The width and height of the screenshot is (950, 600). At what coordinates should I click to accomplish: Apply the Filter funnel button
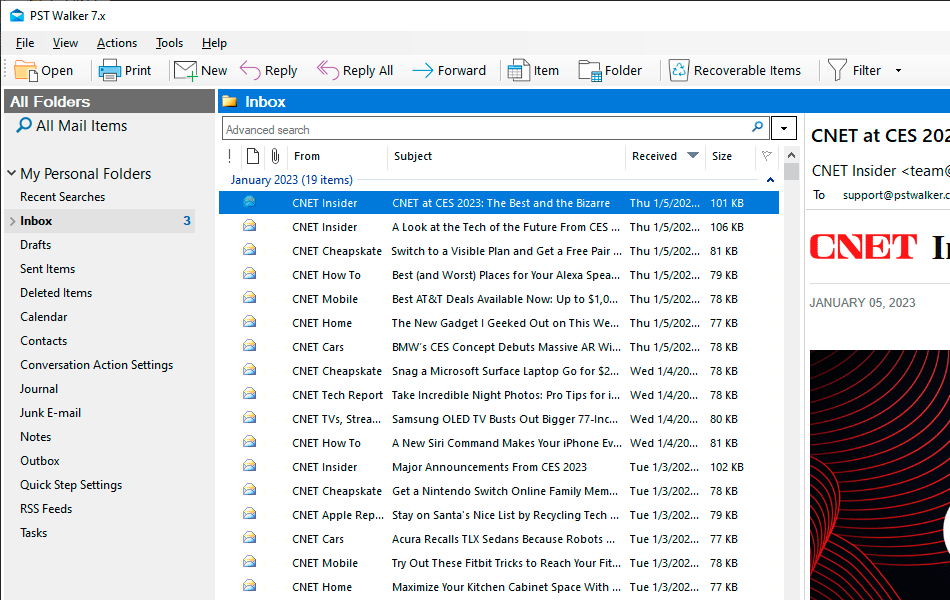[854, 71]
